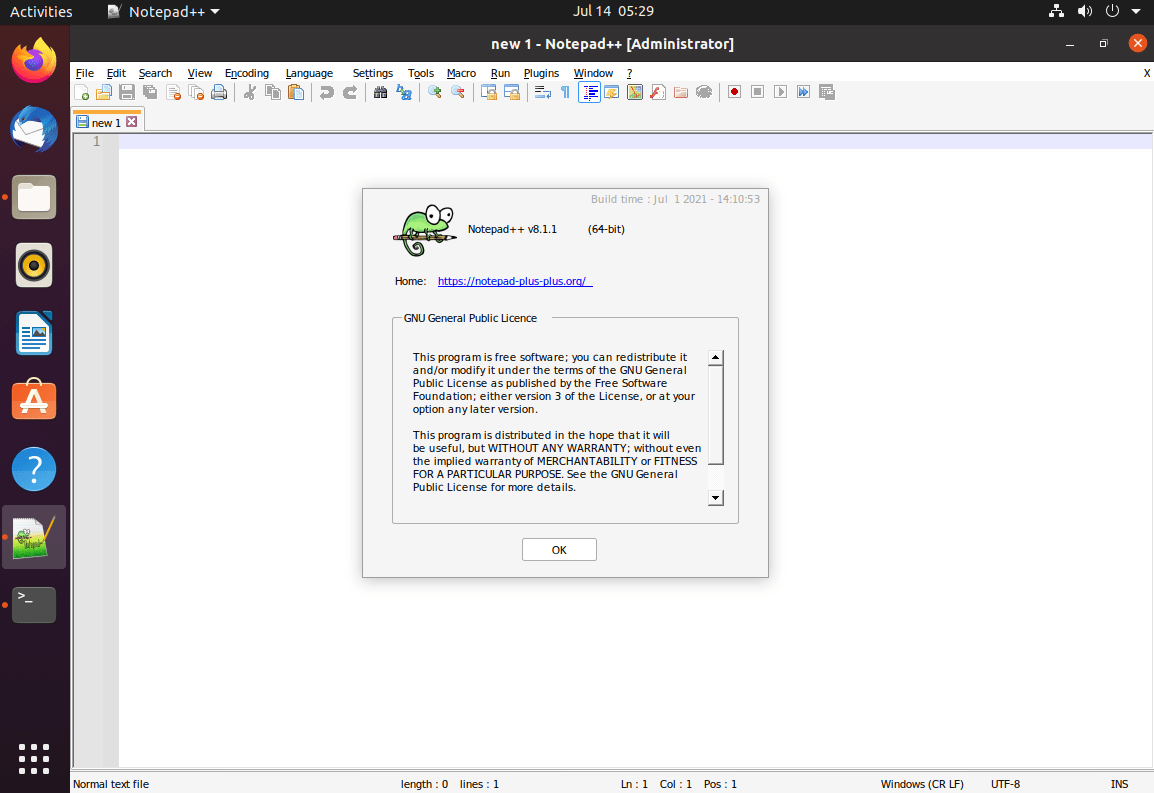
Task: Click the licence text scroll up arrow
Action: [715, 358]
